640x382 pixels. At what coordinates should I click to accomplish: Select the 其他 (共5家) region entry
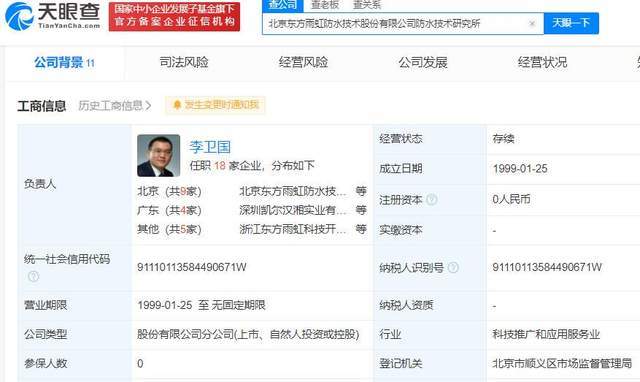(169, 229)
